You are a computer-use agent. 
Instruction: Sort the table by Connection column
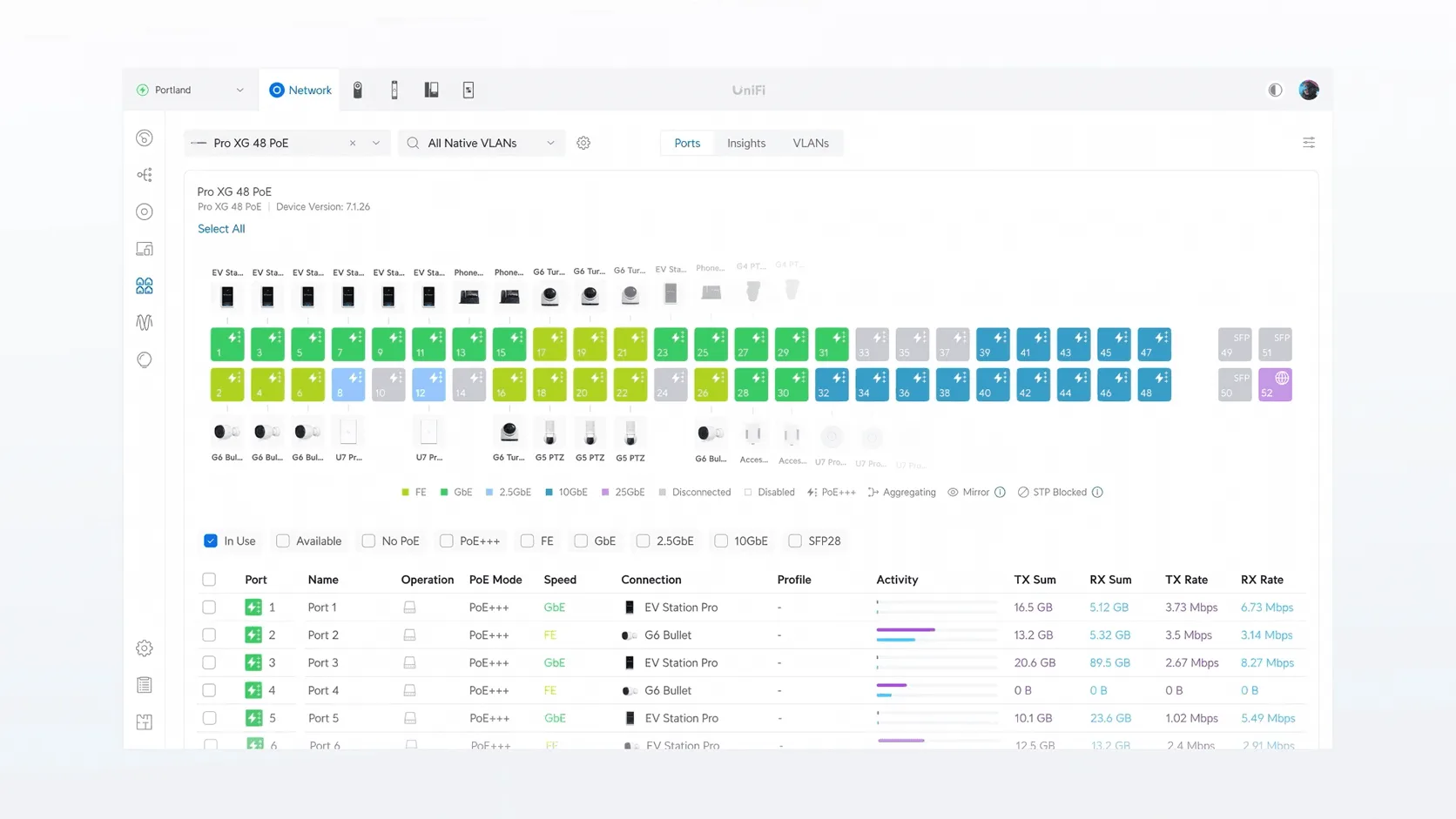click(x=651, y=579)
